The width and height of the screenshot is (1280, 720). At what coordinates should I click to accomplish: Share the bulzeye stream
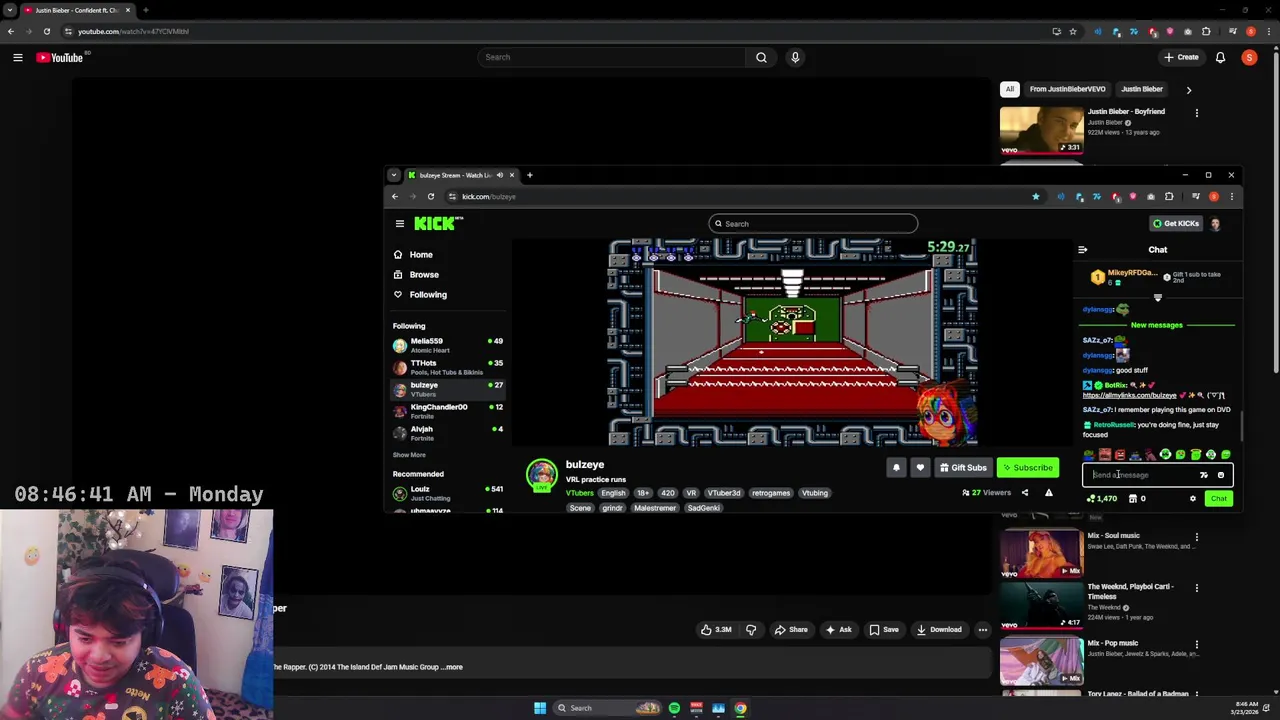pyautogui.click(x=1024, y=493)
